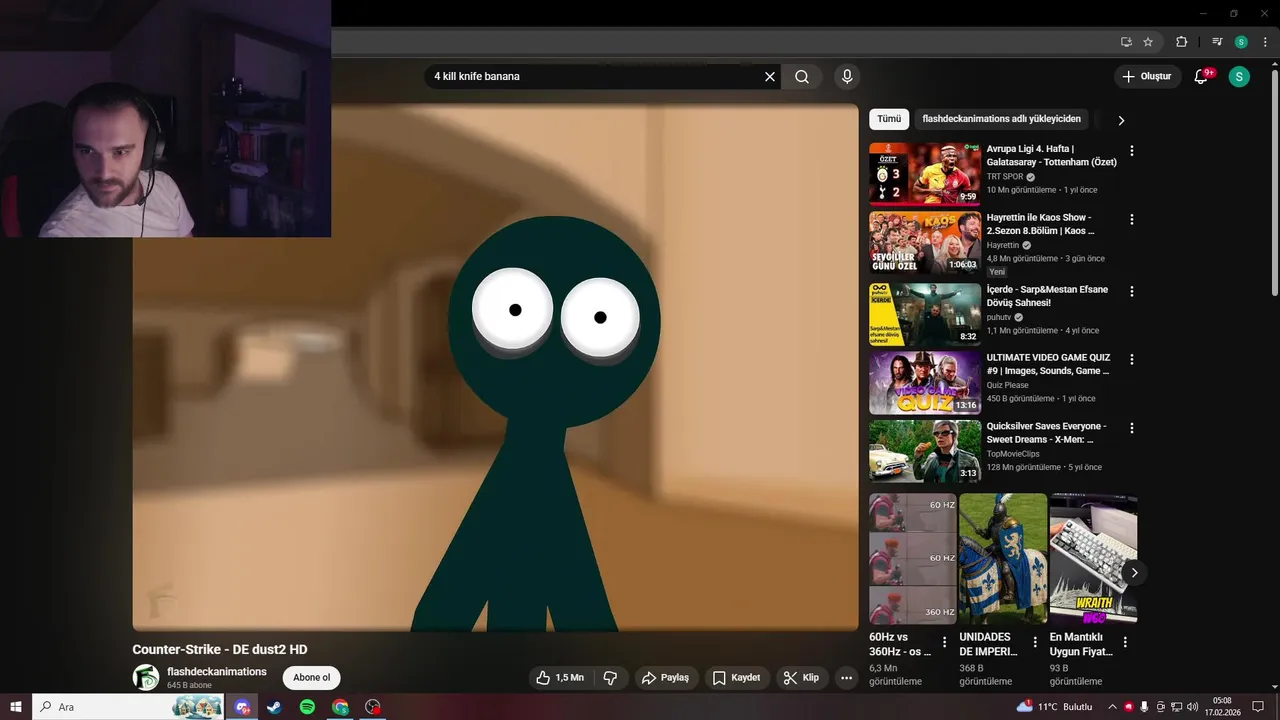The height and width of the screenshot is (720, 1280).
Task: Open İçerde Sarp&Mestan video thumbnail
Action: (925, 314)
